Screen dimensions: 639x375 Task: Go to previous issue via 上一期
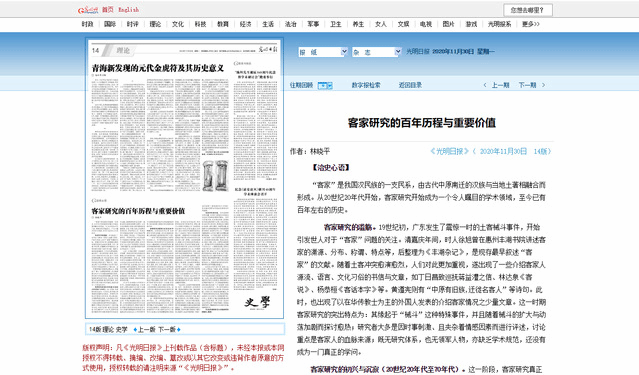[500, 85]
